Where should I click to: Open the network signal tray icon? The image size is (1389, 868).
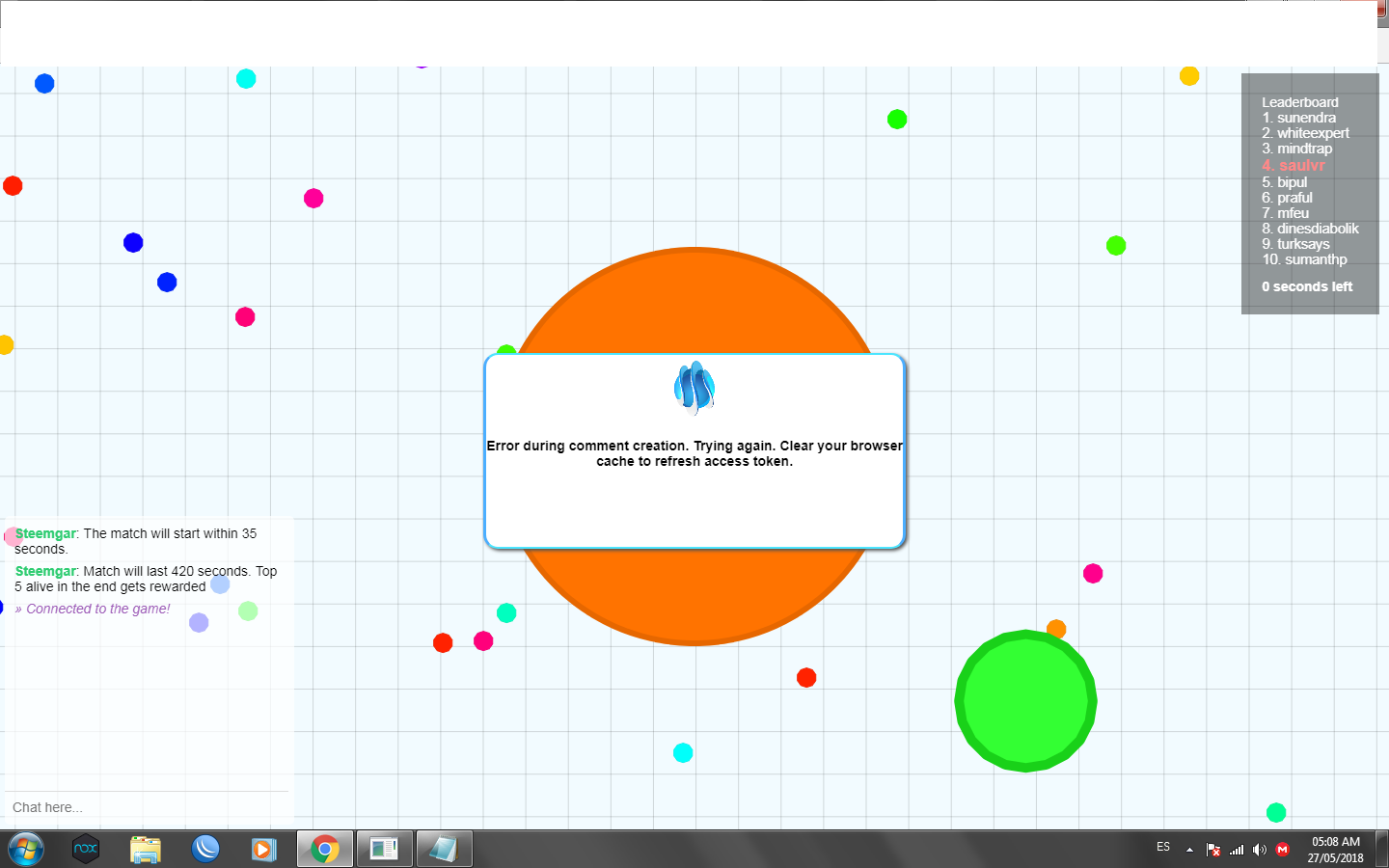[1237, 850]
